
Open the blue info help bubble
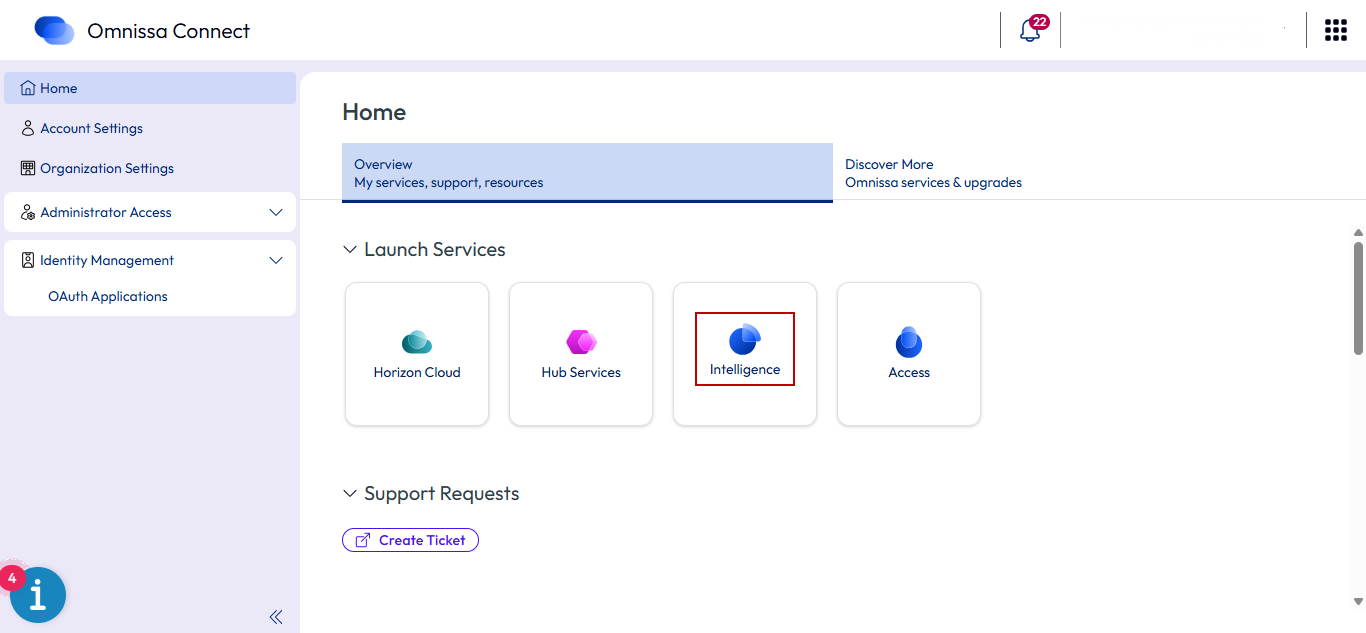[38, 595]
